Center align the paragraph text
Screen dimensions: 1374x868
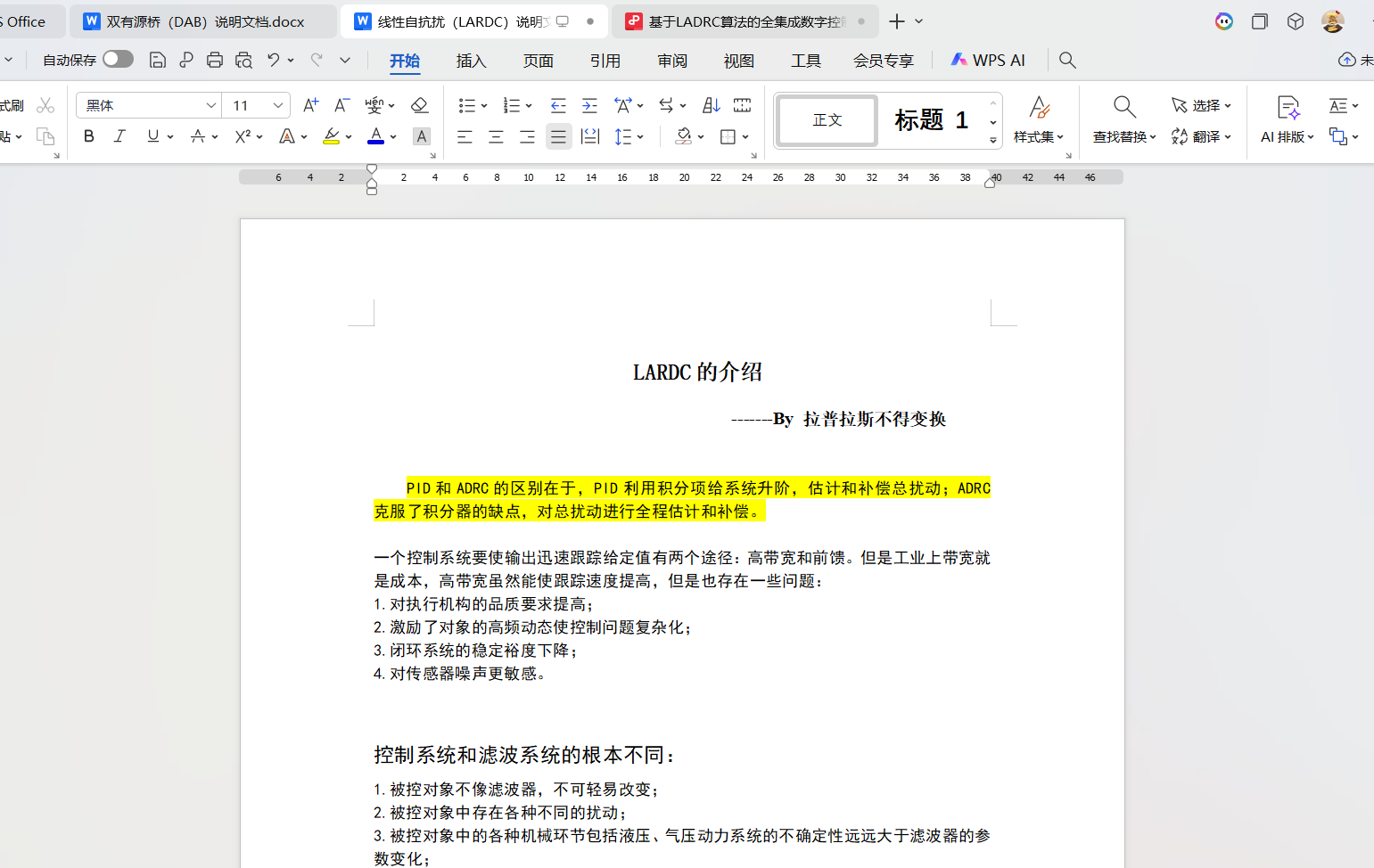coord(496,136)
